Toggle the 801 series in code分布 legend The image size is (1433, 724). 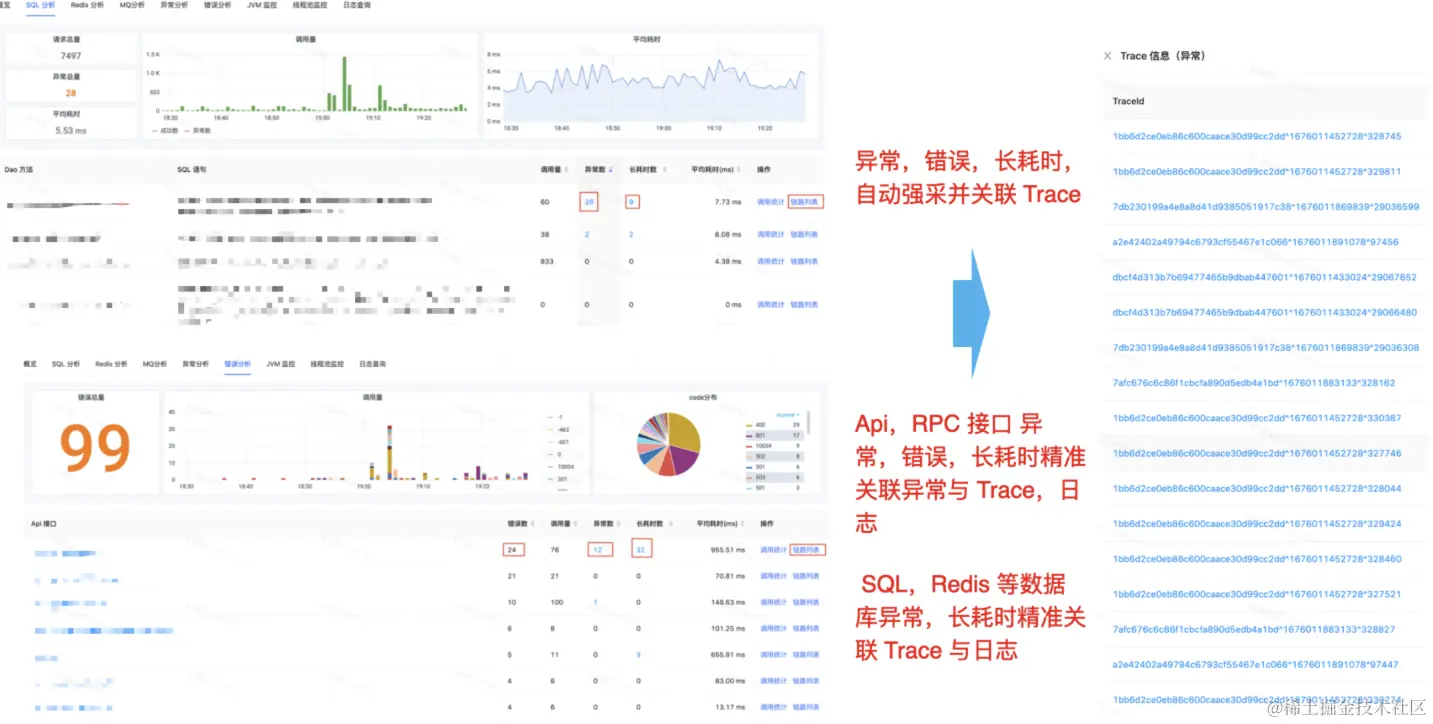click(758, 435)
